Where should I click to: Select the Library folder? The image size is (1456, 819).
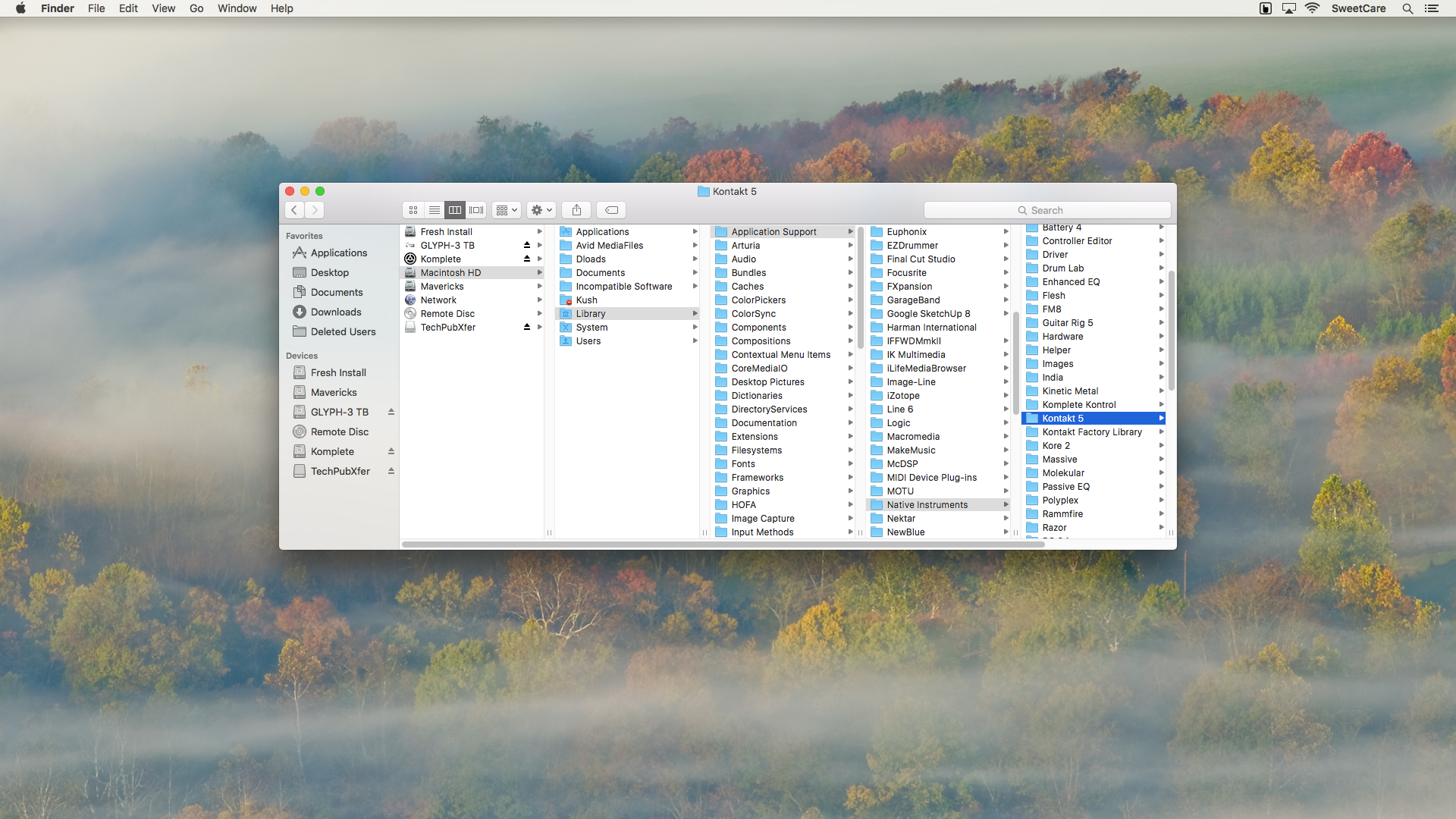pyautogui.click(x=627, y=314)
